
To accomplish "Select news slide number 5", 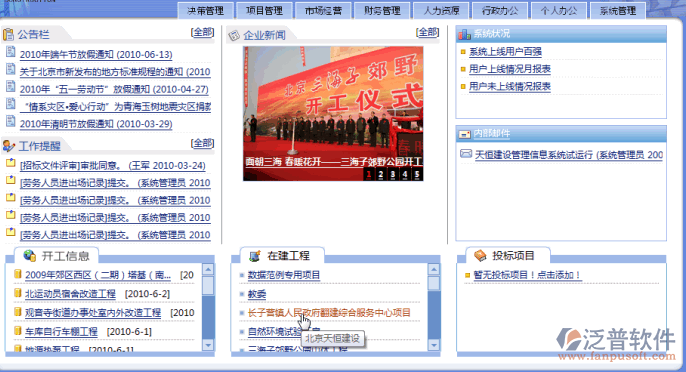I will pos(417,175).
